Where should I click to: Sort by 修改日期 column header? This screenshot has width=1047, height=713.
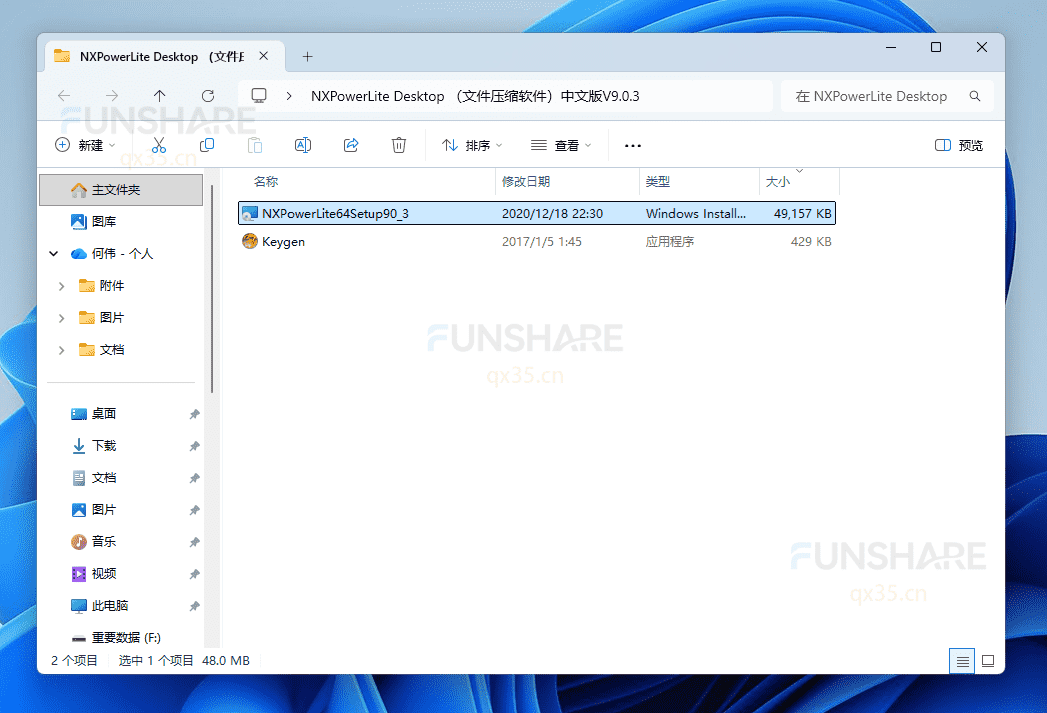tap(526, 182)
